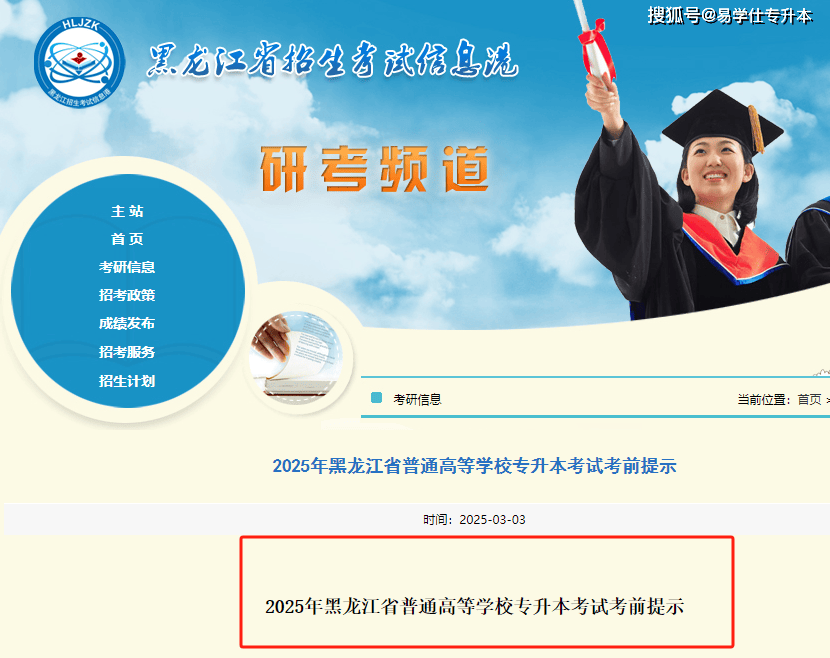This screenshot has height=658, width=830.
Task: Click 考研信息 section heading label
Action: point(417,400)
